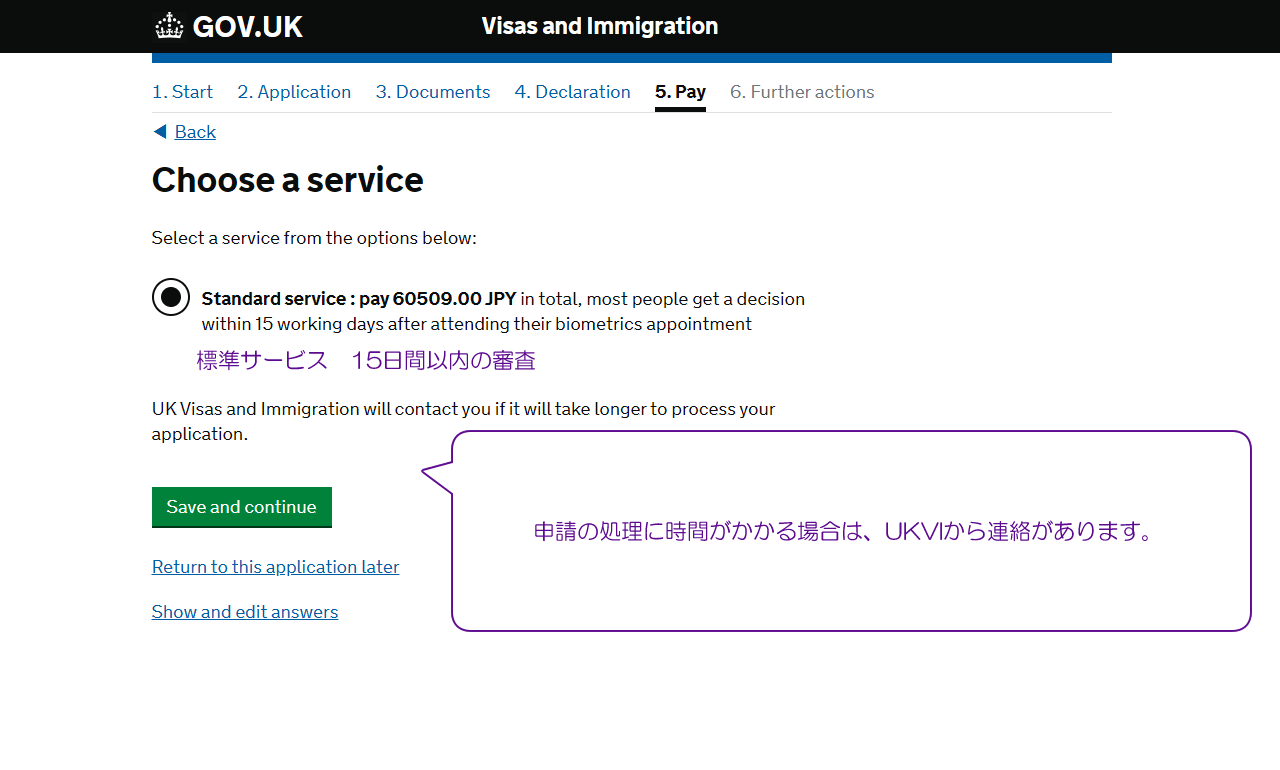1280x770 pixels.
Task: Click the GOV.UK crown logo
Action: 170,26
